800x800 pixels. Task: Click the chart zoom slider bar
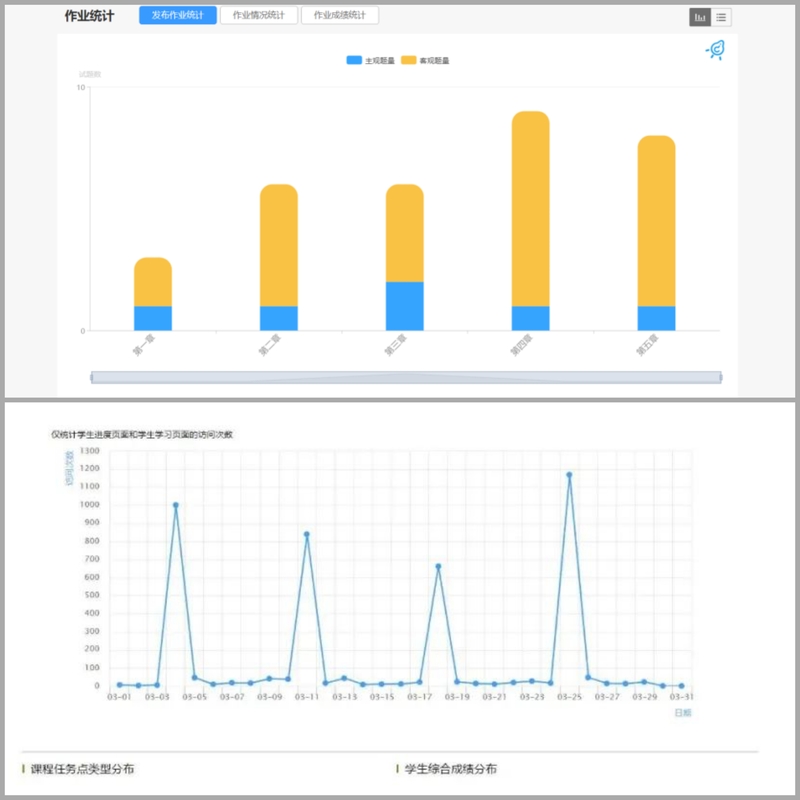point(406,377)
